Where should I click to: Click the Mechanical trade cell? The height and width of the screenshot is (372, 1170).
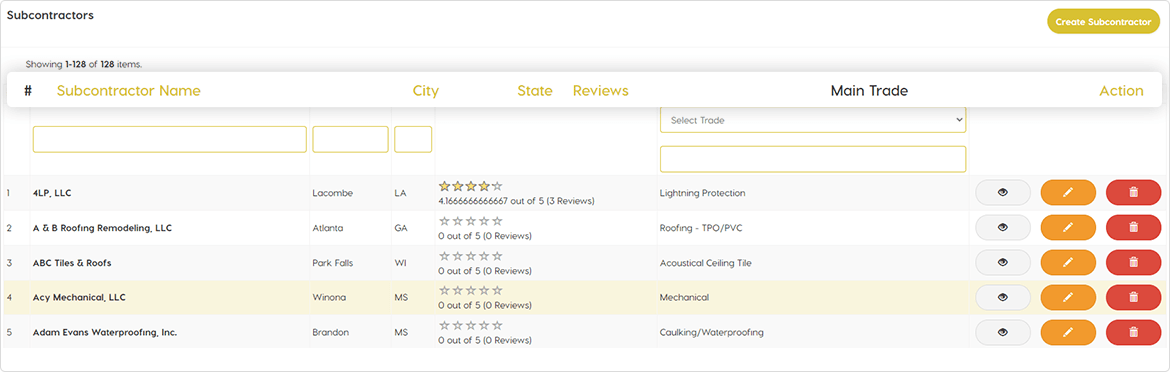point(683,297)
